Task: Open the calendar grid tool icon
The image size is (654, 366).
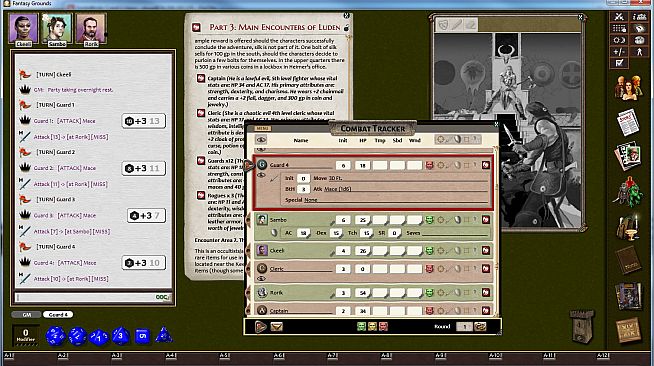Action: click(x=619, y=28)
